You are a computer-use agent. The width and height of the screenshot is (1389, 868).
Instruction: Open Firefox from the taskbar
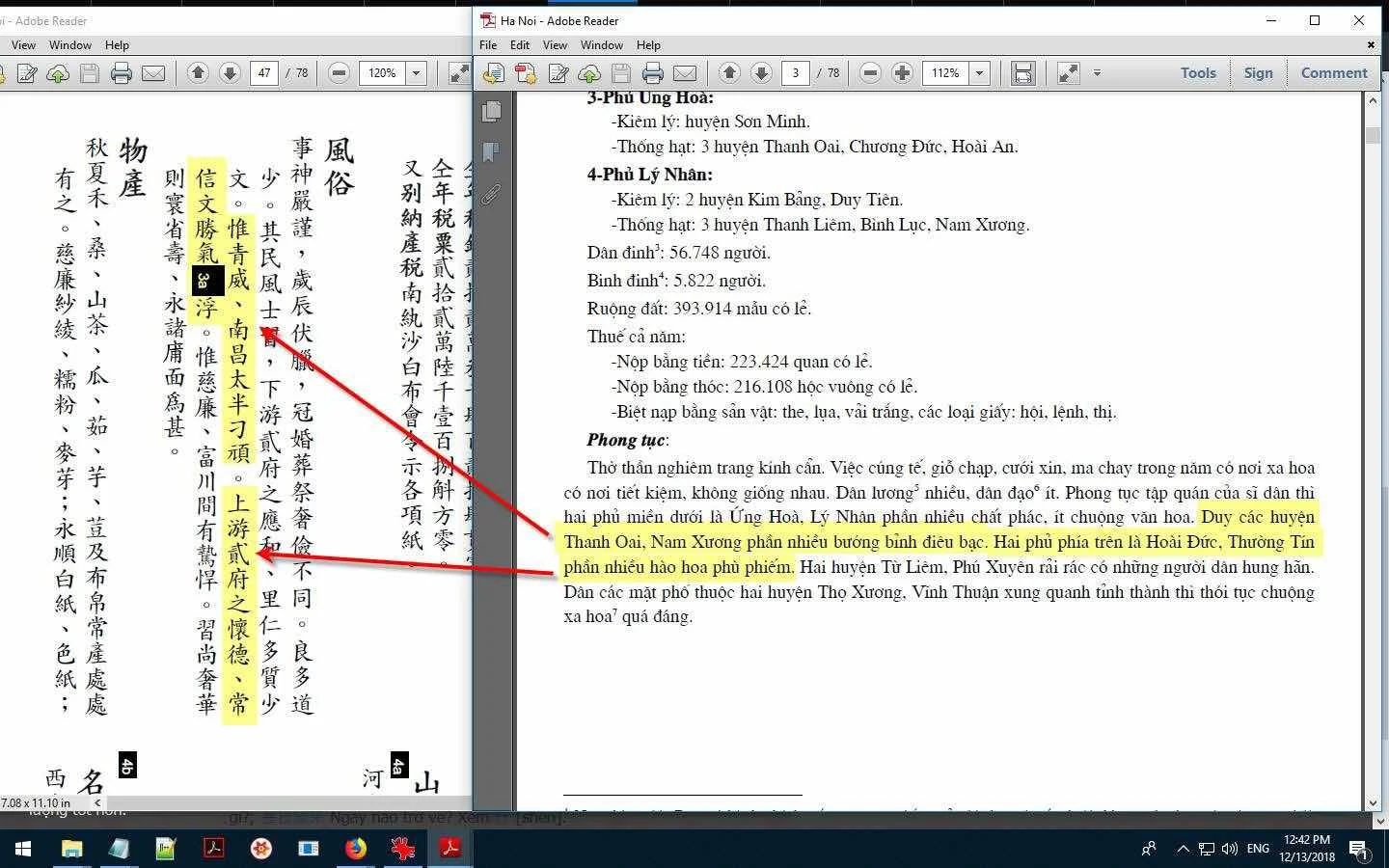click(x=356, y=849)
